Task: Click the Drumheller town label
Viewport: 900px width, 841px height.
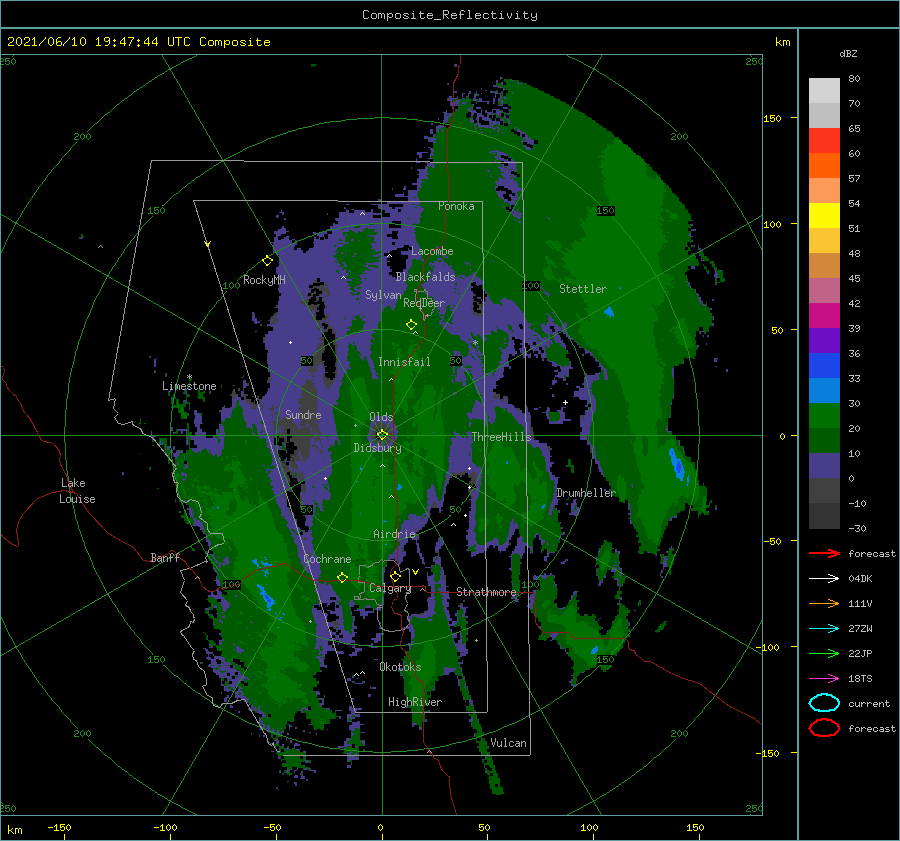Action: pos(586,493)
